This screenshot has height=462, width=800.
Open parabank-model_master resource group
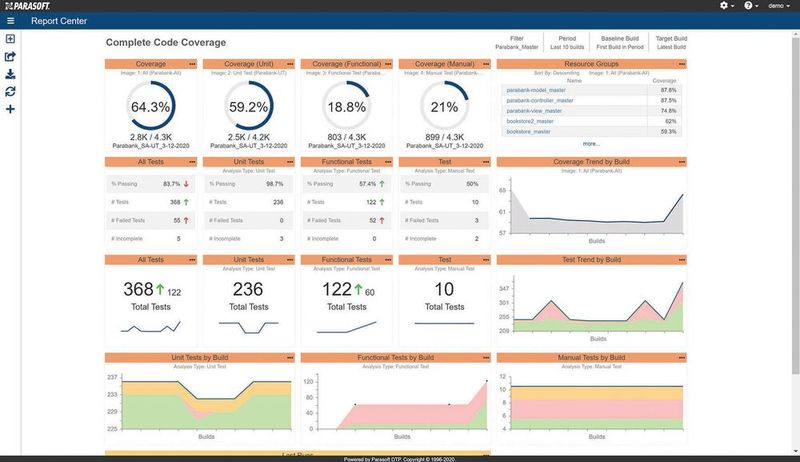tap(536, 90)
